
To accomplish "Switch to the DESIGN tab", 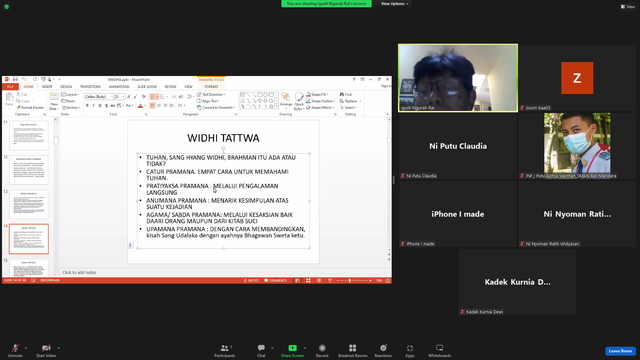I will (x=66, y=87).
